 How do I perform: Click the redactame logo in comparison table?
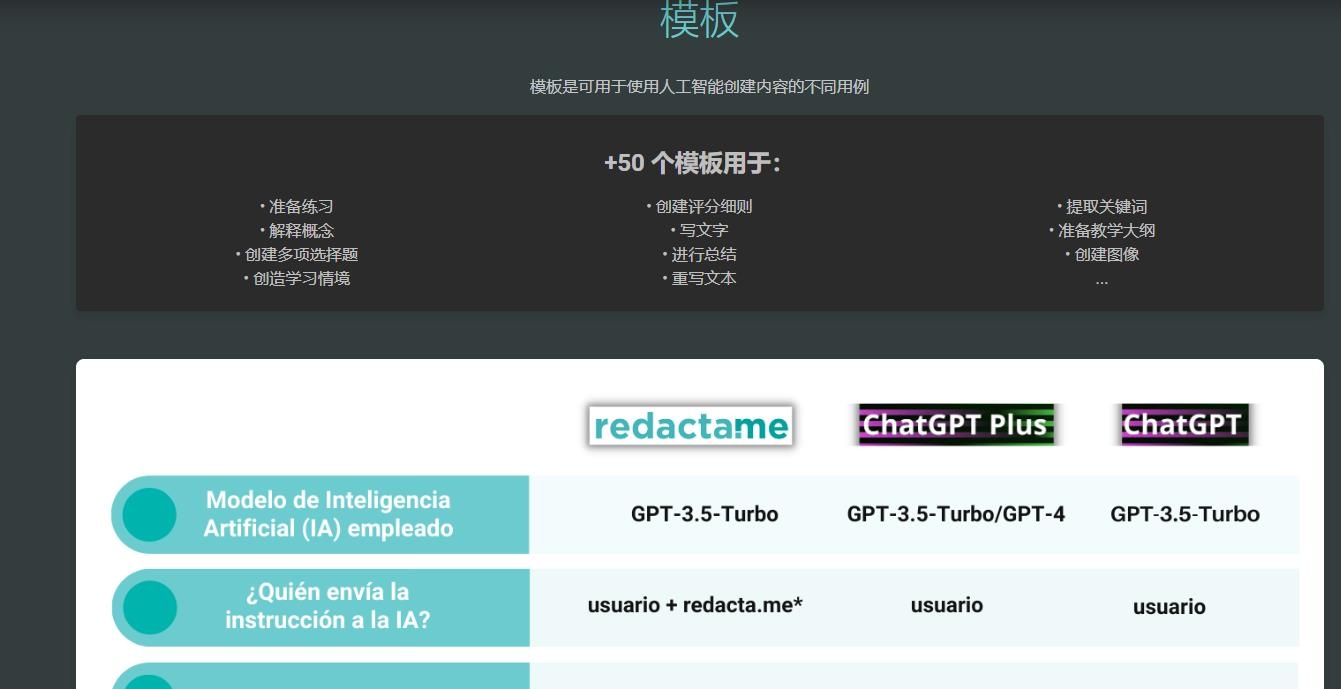[x=690, y=426]
